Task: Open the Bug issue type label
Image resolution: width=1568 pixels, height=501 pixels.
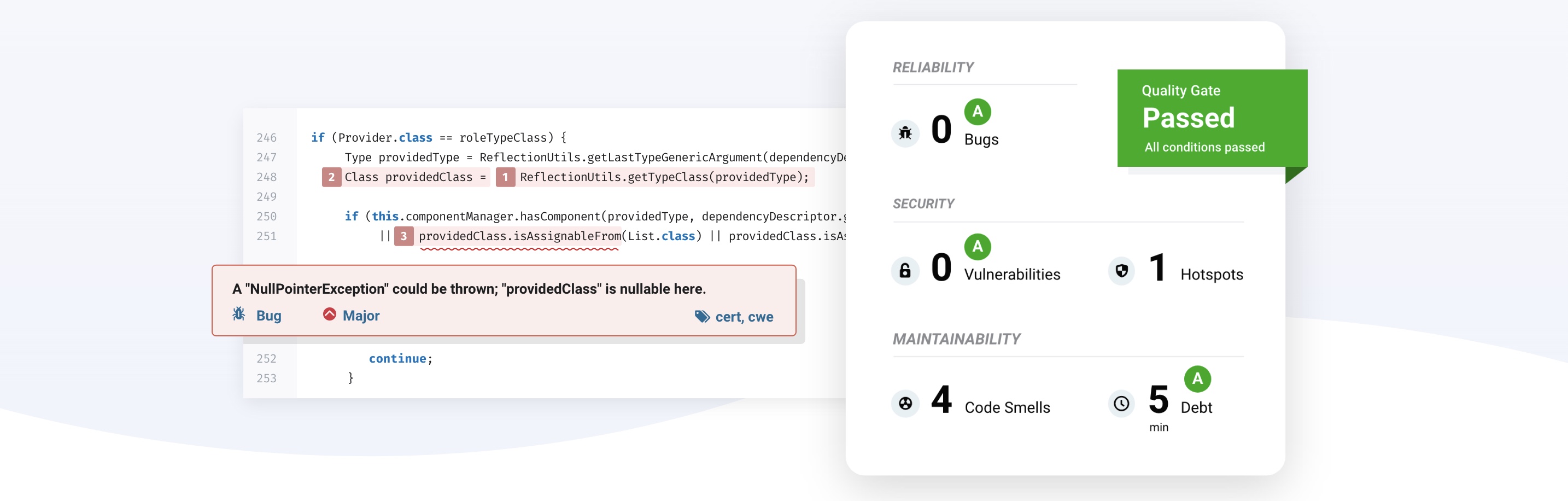Action: tap(268, 316)
